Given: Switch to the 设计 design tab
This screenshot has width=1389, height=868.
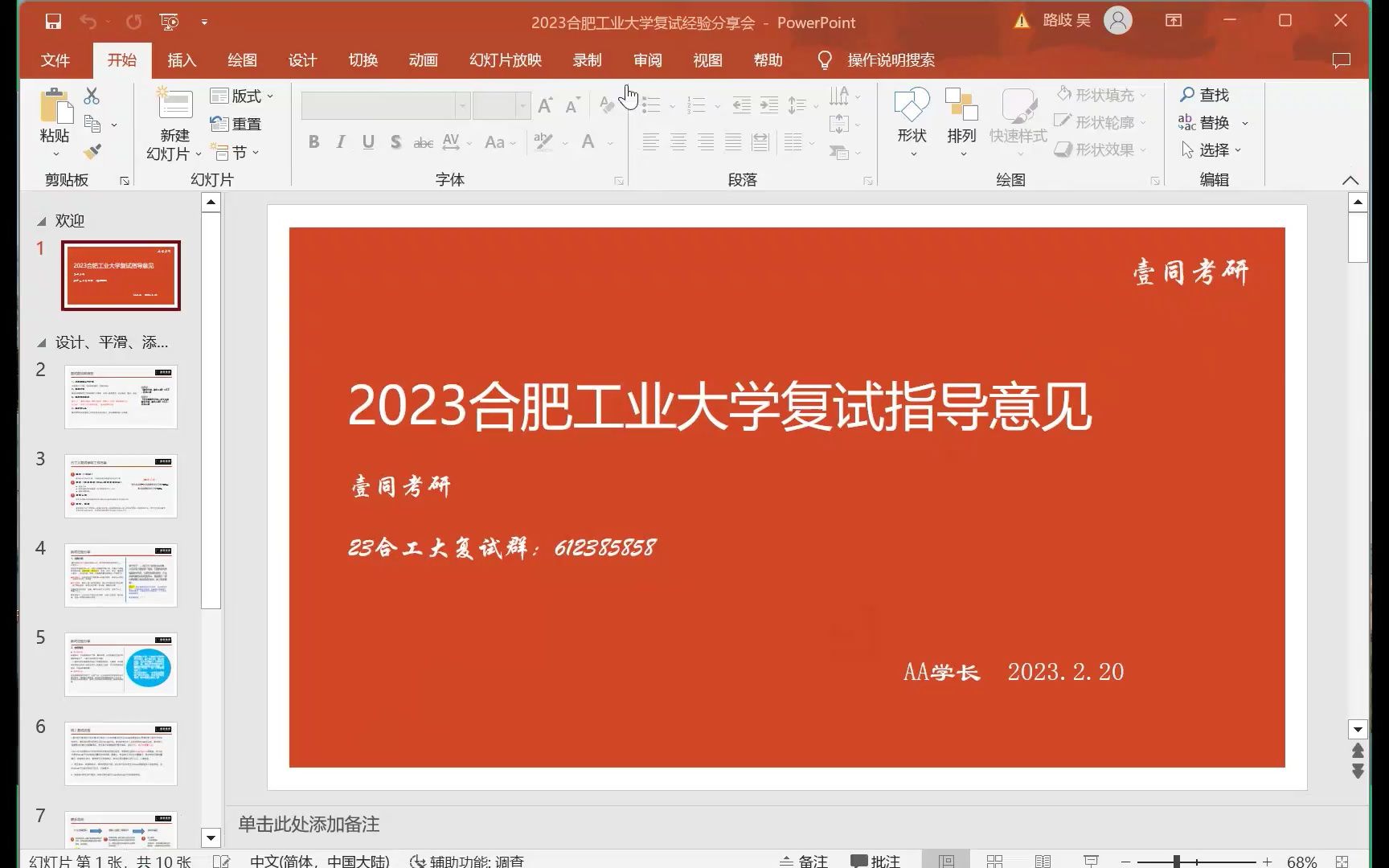Looking at the screenshot, I should tap(302, 60).
